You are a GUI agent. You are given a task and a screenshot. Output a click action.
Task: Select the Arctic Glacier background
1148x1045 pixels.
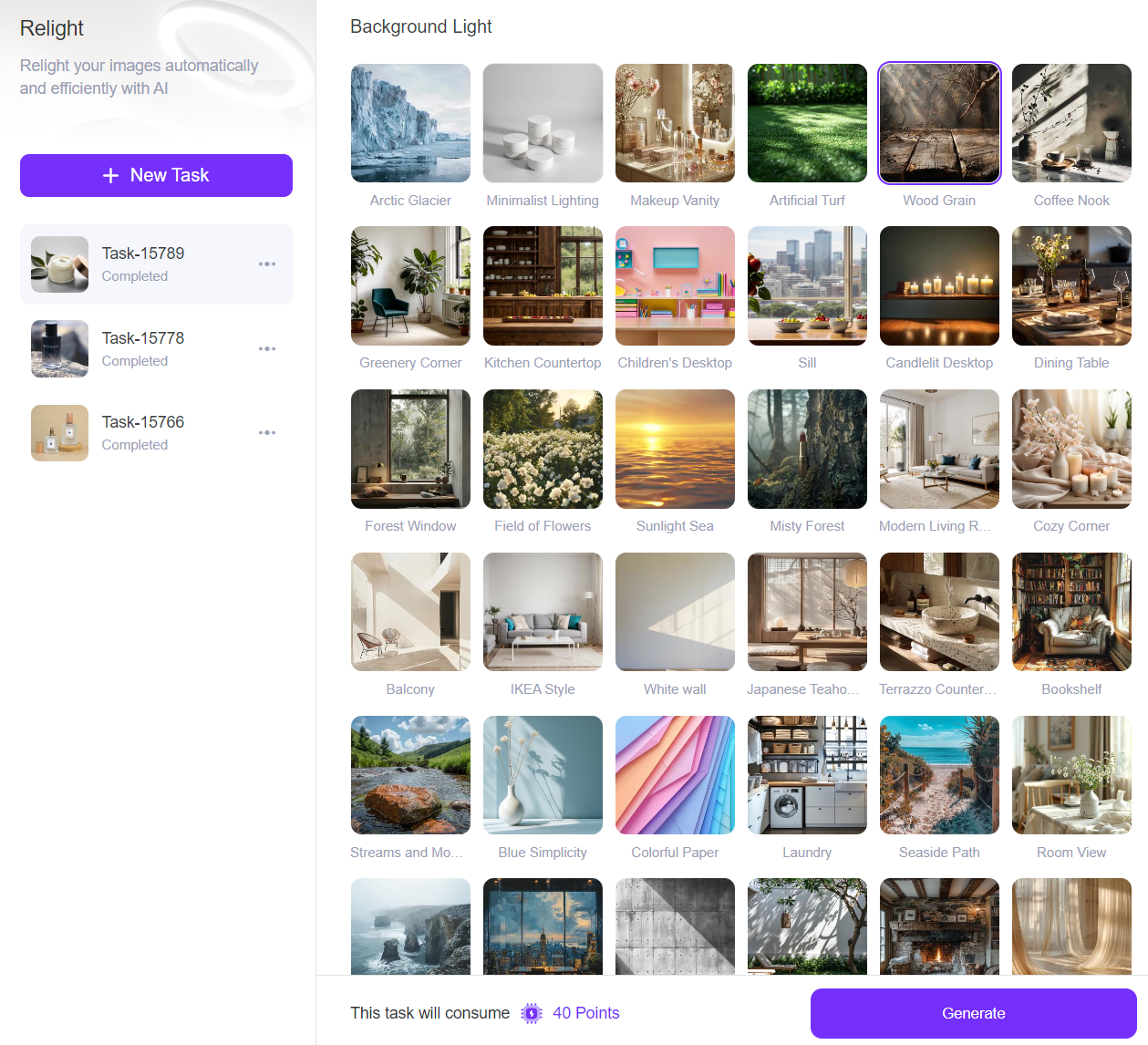pyautogui.click(x=410, y=123)
